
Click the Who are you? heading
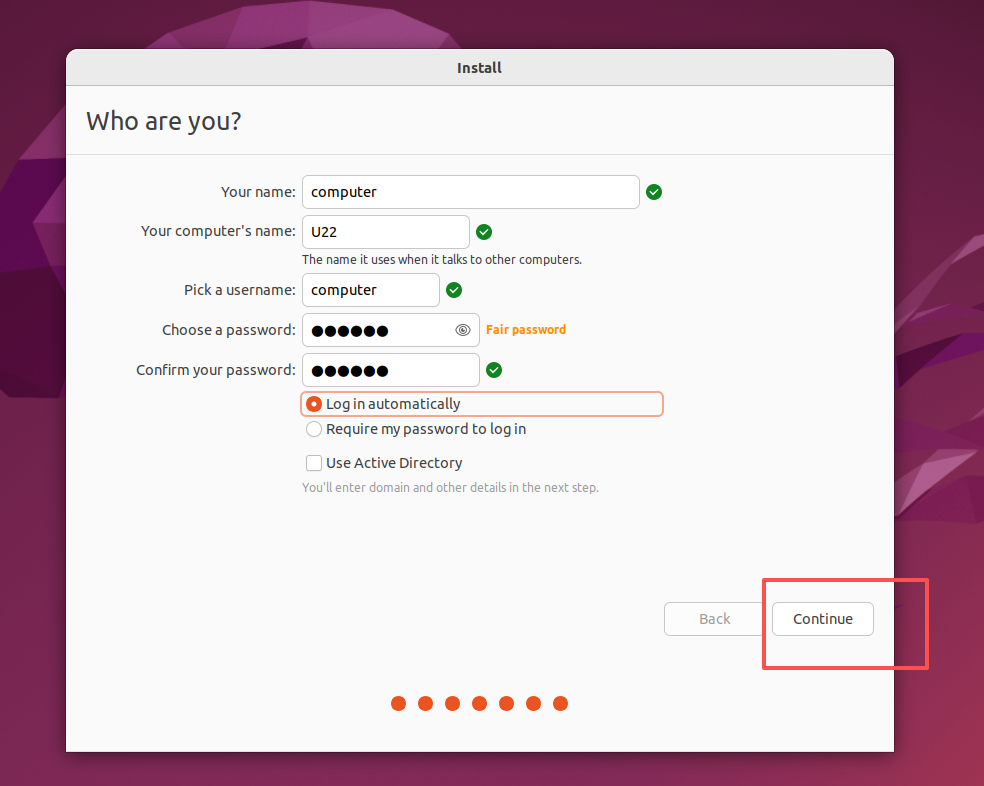pyautogui.click(x=164, y=121)
